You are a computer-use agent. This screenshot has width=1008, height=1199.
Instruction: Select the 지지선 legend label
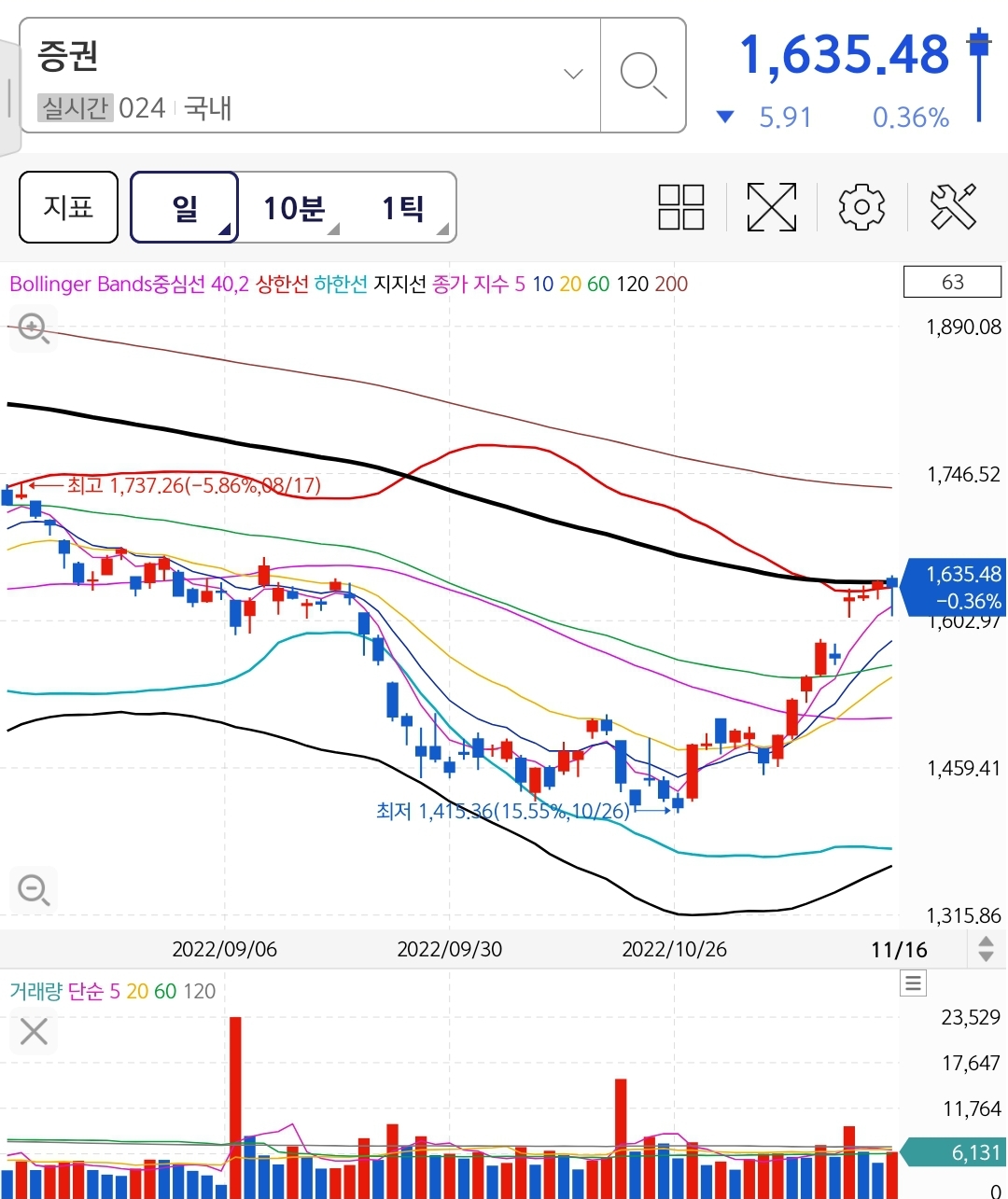(x=399, y=284)
